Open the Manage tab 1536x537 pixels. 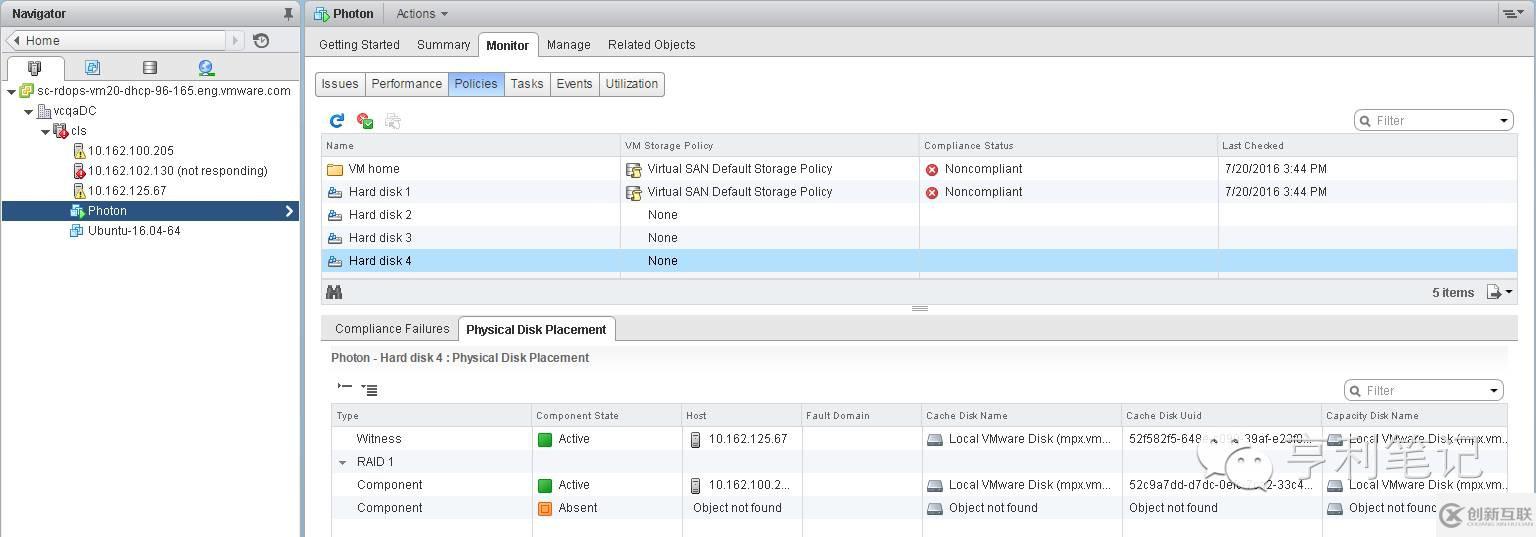pos(568,45)
